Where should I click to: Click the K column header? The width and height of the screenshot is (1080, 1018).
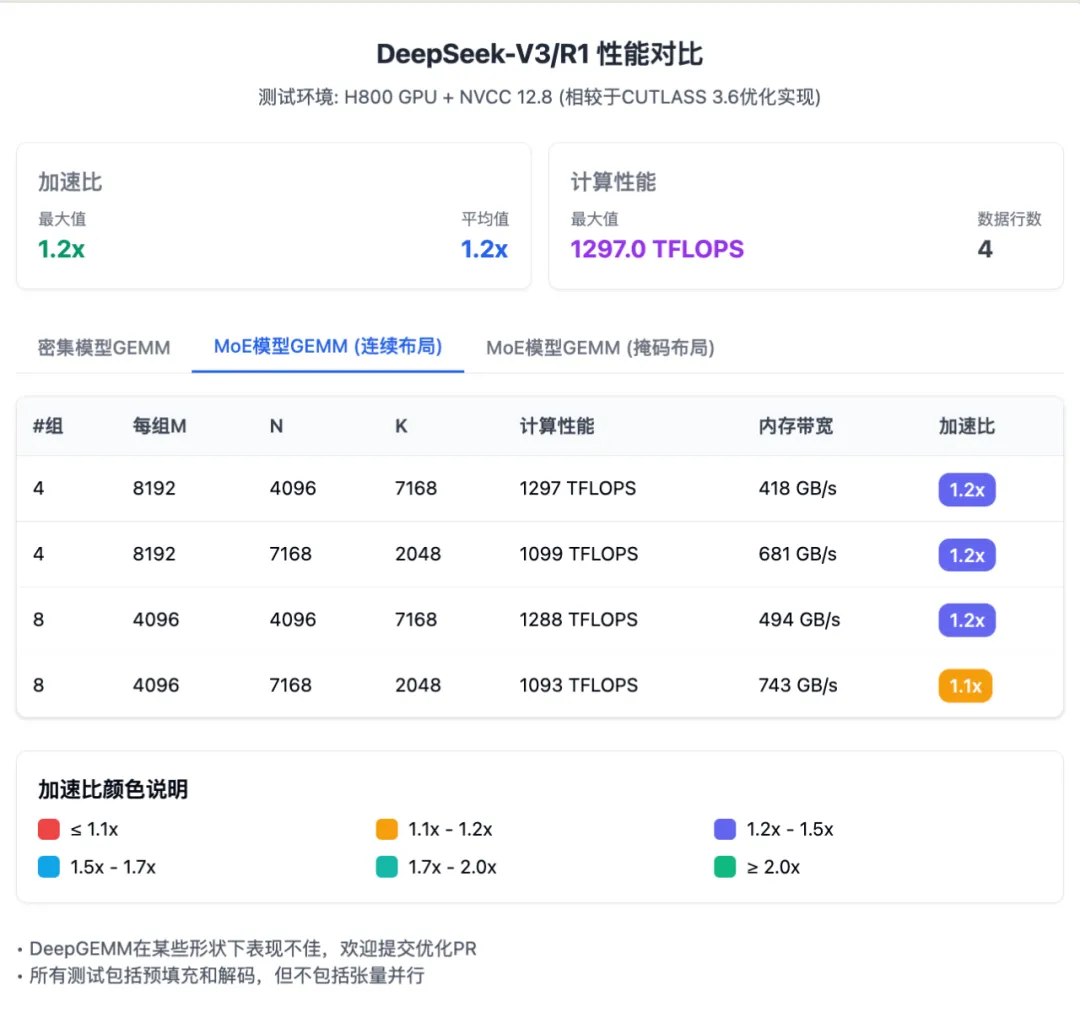click(402, 426)
